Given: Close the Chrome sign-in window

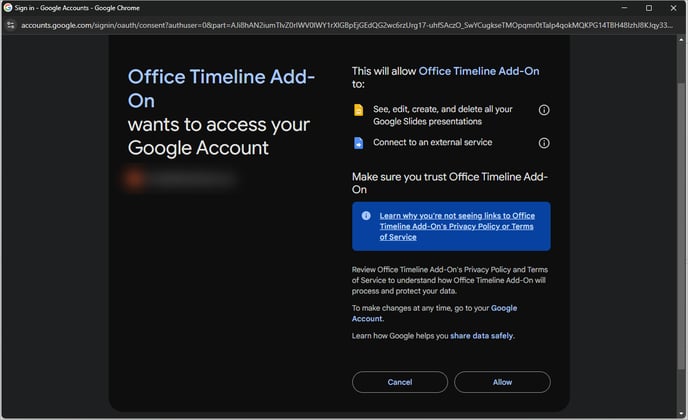Looking at the screenshot, I should click(673, 8).
